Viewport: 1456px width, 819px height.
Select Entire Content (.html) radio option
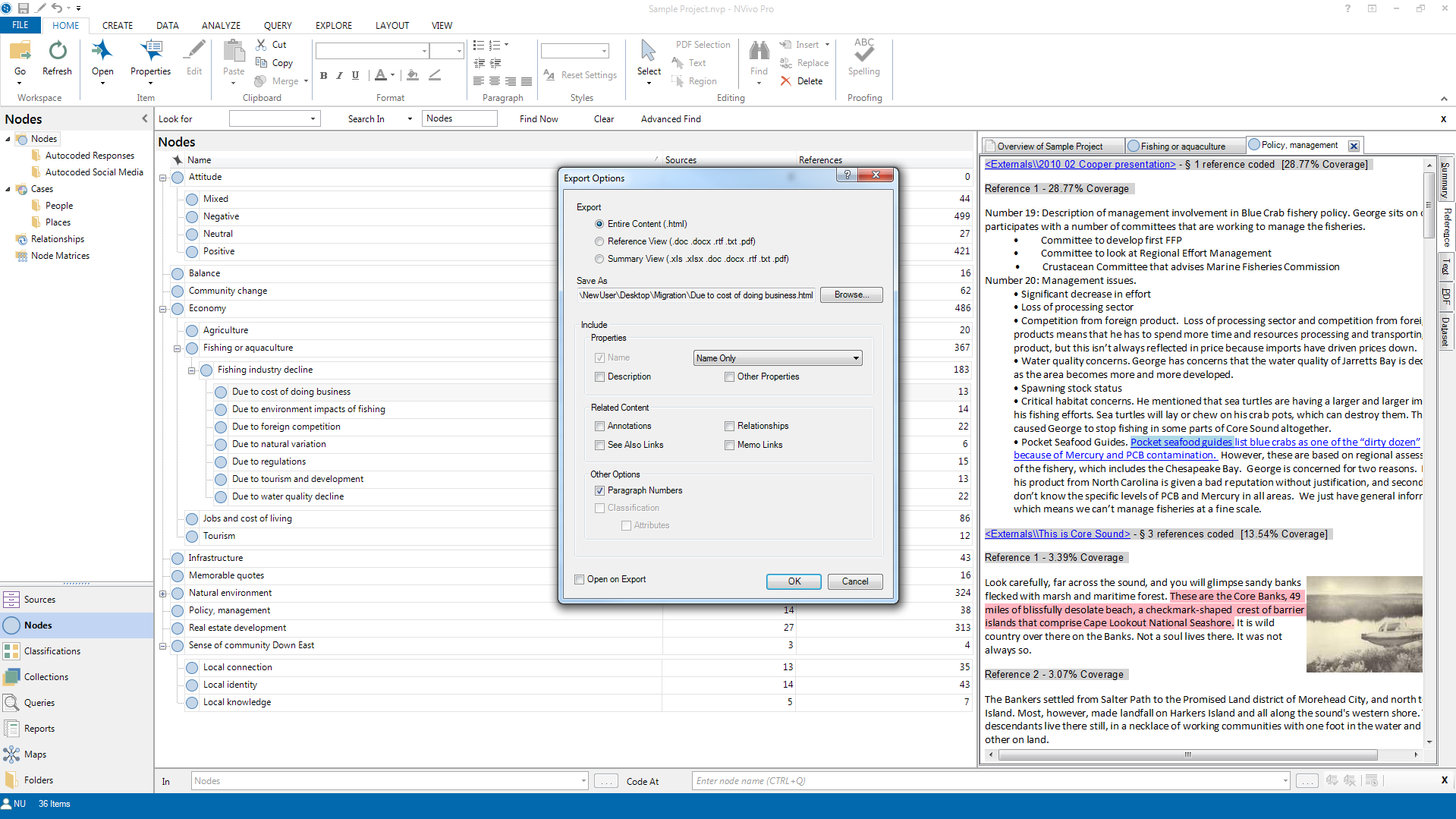click(599, 225)
